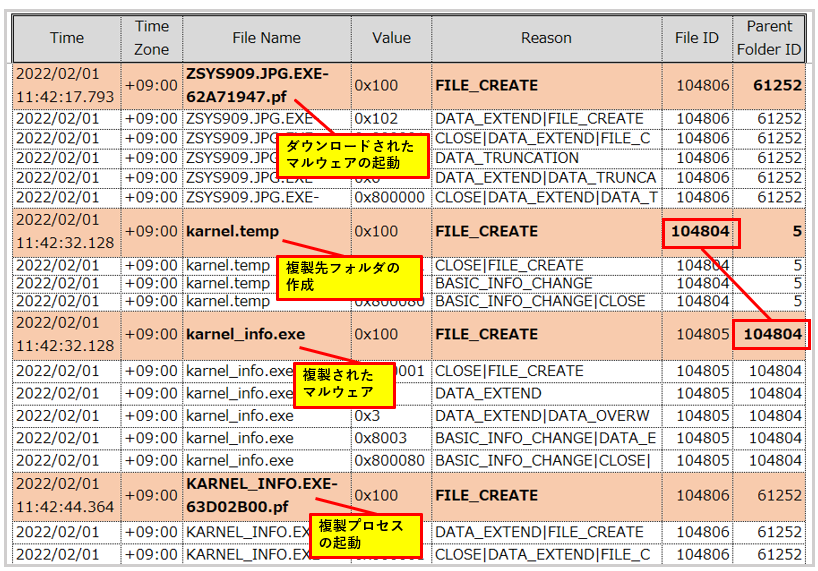
Task: Click the Reason column header
Action: click(546, 38)
